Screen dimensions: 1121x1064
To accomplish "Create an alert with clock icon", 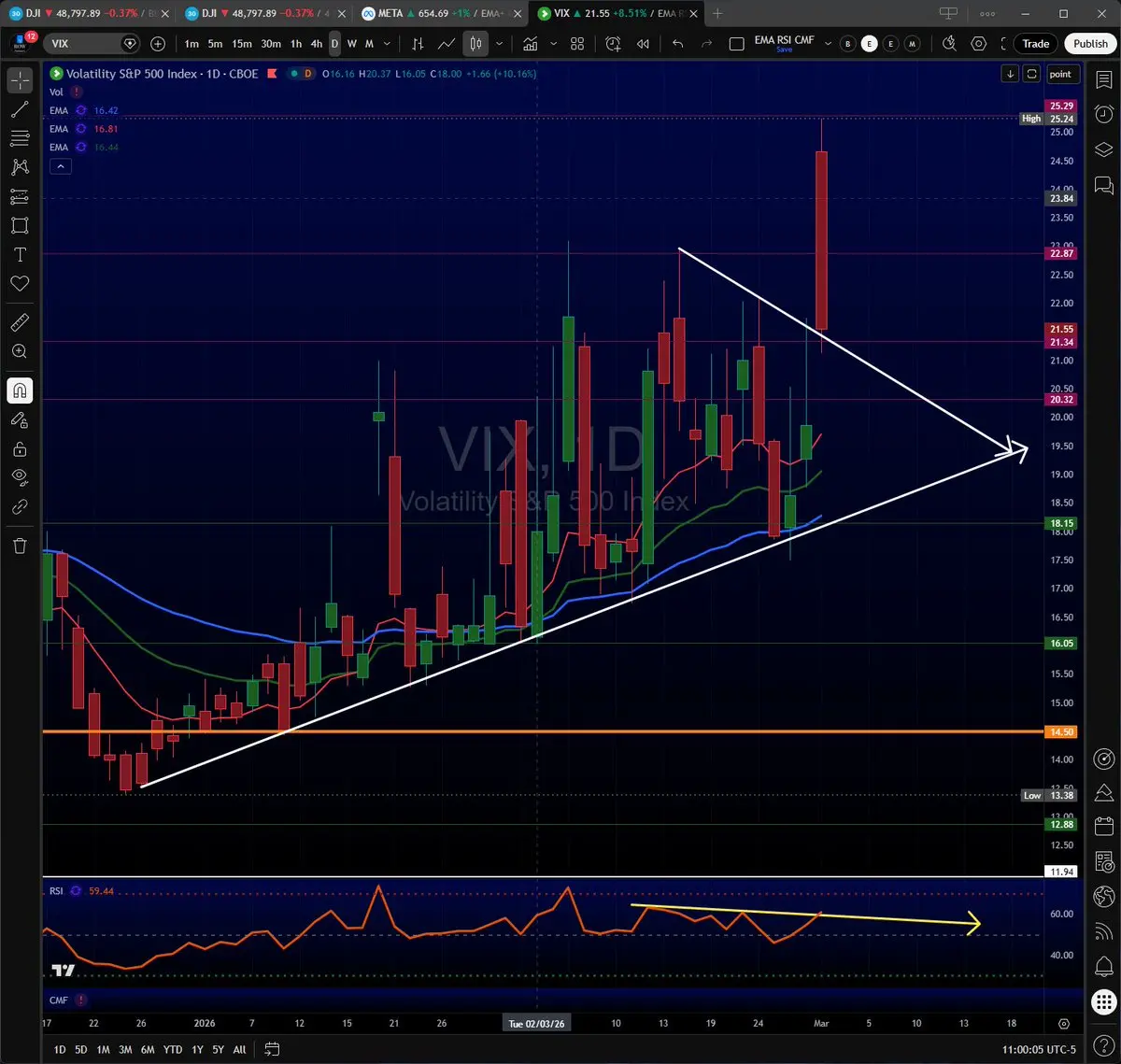I will point(613,44).
